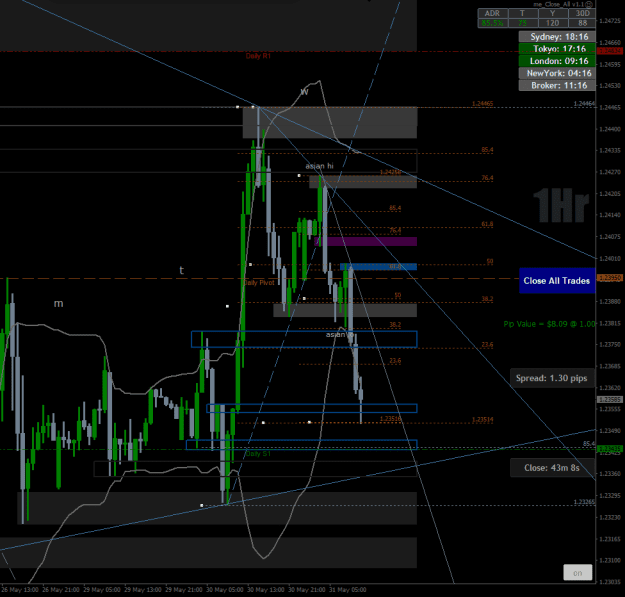This screenshot has height=597, width=625.
Task: Click the red Daily R1 price tag
Action: pos(610,51)
